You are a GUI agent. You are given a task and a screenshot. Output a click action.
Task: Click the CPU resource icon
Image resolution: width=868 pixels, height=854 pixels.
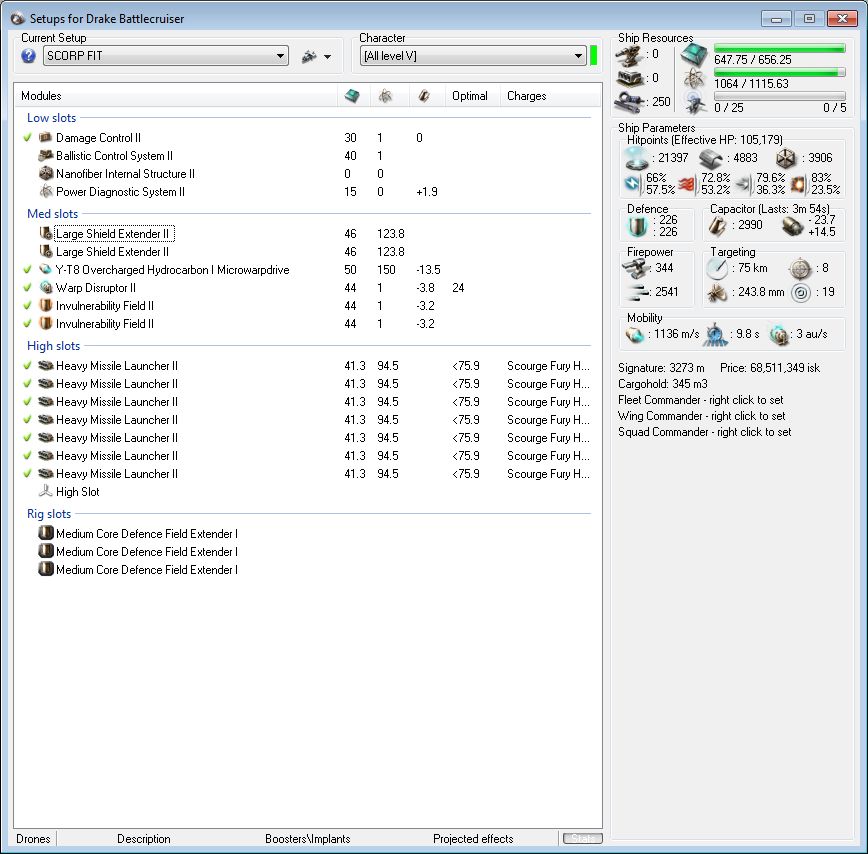(694, 55)
